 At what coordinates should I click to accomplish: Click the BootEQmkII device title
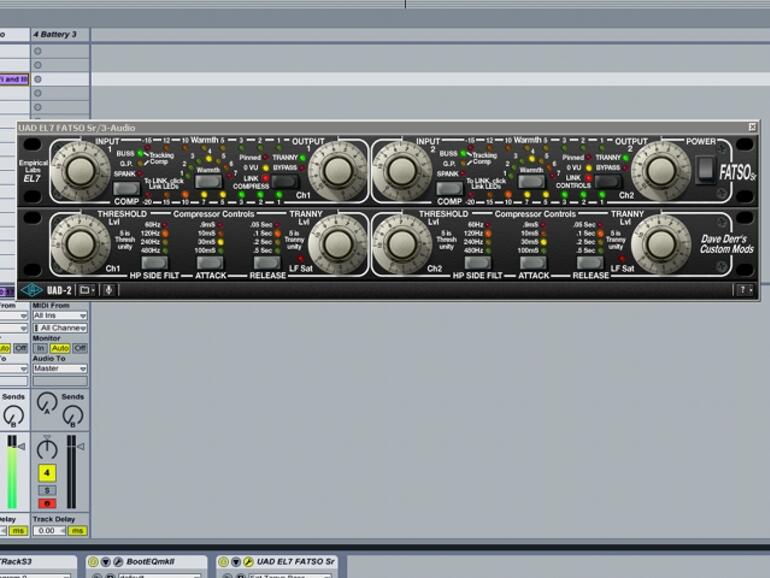150,561
